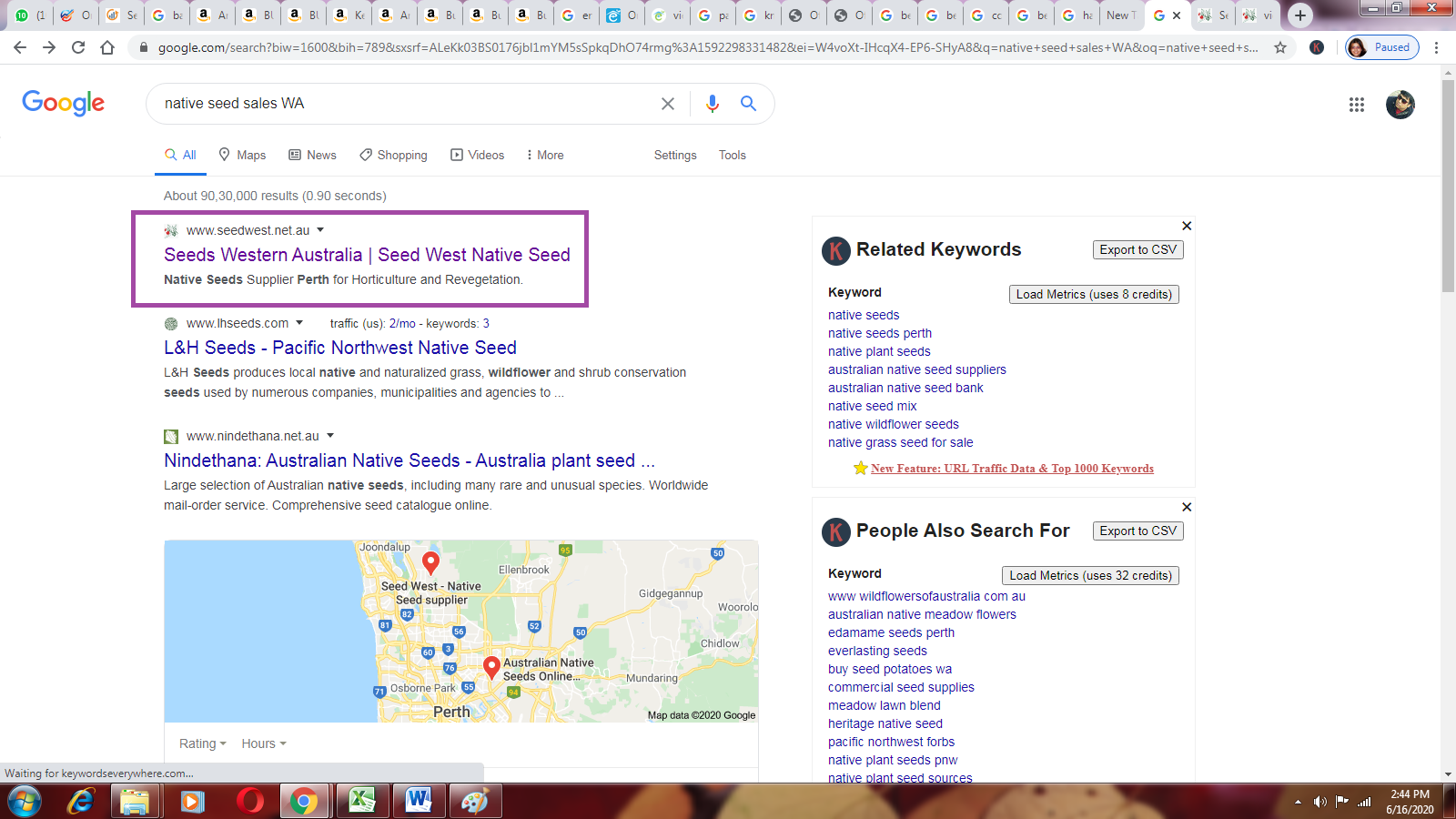1456x819 pixels.
Task: Open Nindethana Australian Native Seeds result
Action: [409, 460]
